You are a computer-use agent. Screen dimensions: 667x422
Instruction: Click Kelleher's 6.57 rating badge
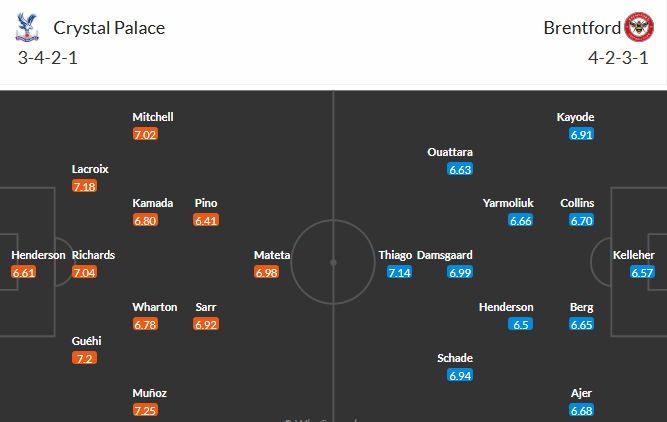pos(643,272)
